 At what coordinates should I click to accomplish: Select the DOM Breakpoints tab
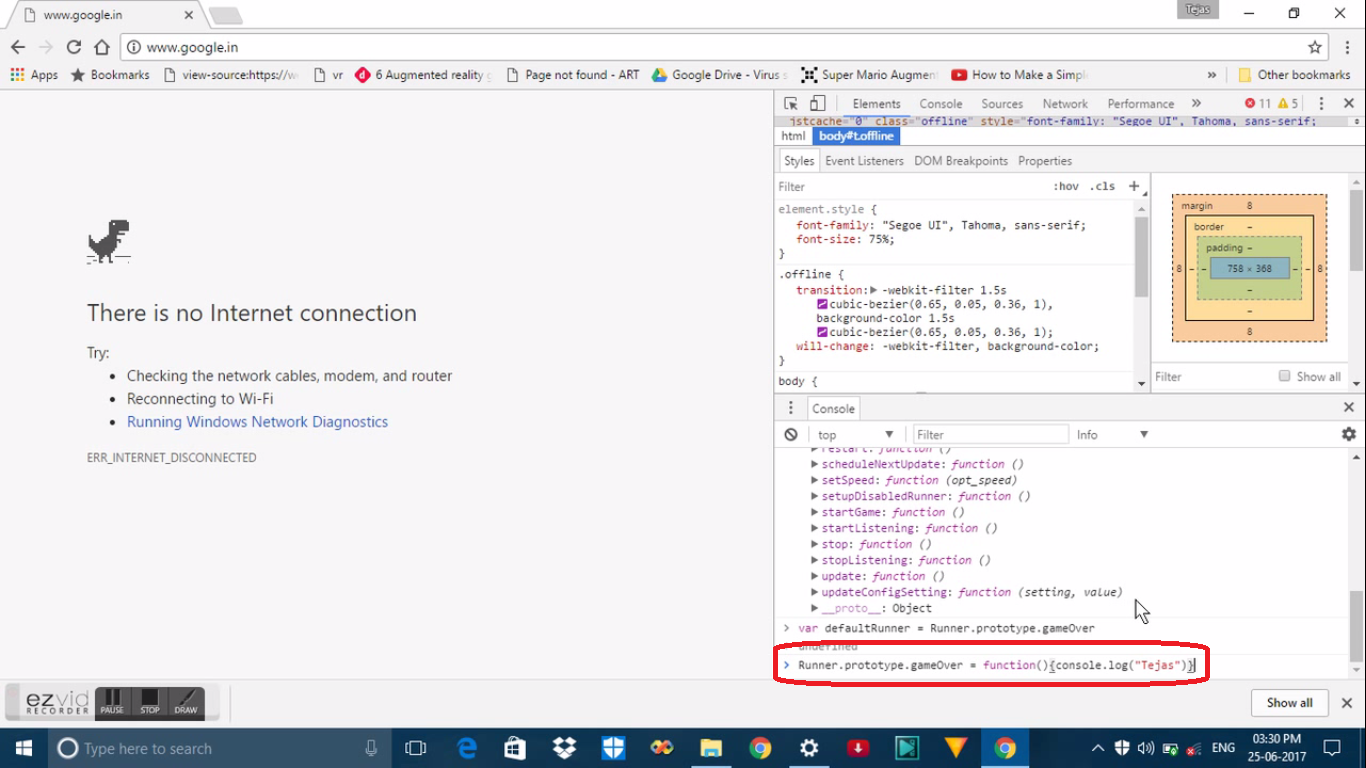point(961,161)
